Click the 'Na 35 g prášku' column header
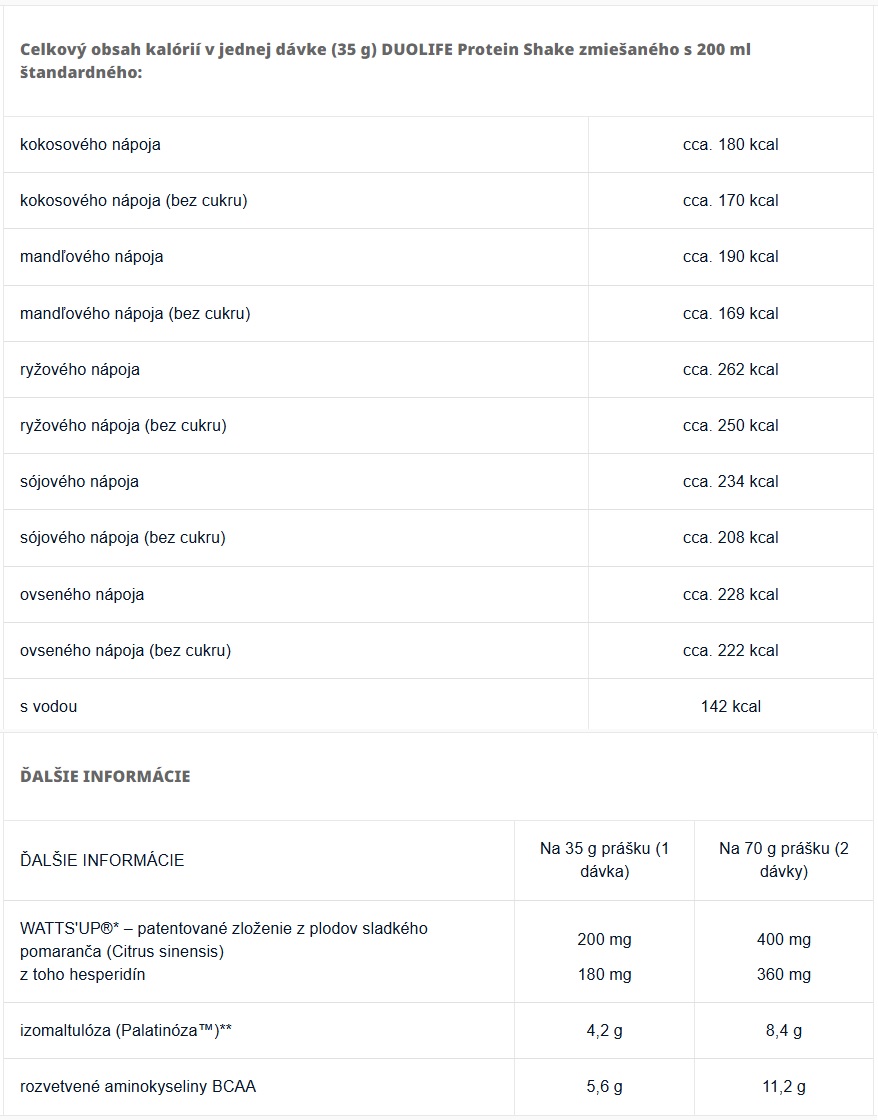This screenshot has width=878, height=1120. (x=604, y=859)
